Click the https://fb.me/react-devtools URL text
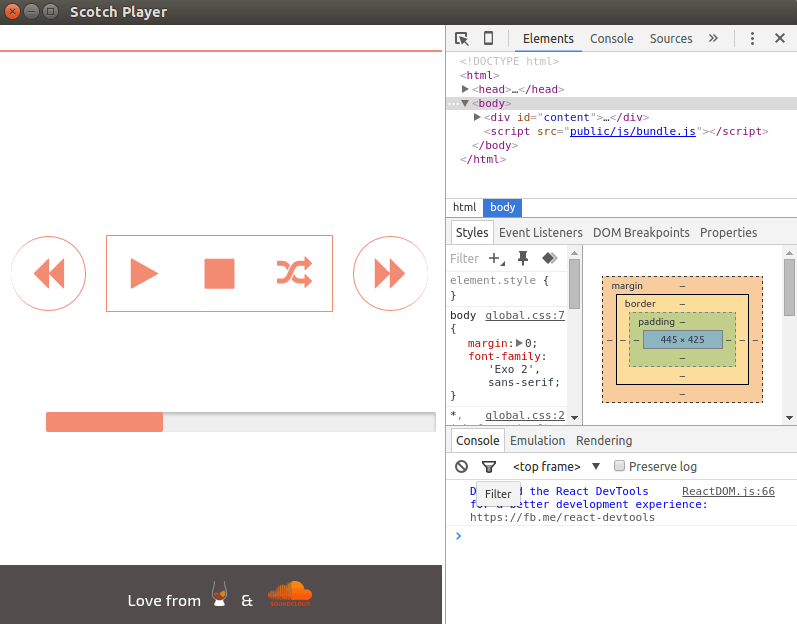The height and width of the screenshot is (624, 797). click(562, 517)
